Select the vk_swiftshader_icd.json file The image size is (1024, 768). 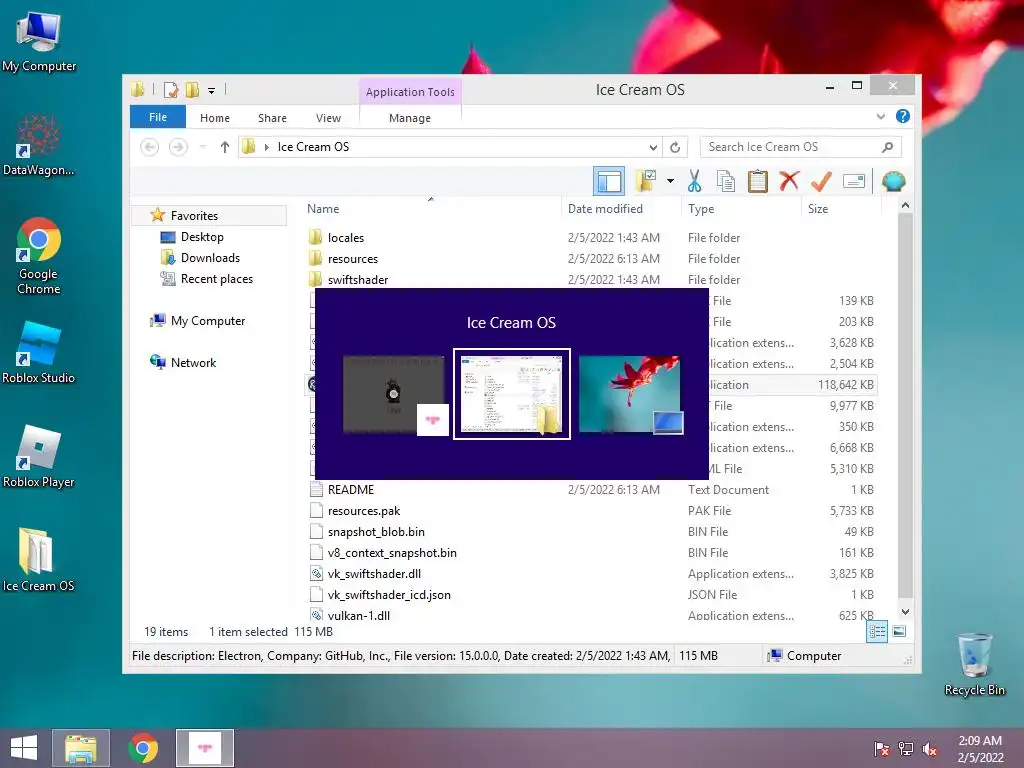coord(389,594)
